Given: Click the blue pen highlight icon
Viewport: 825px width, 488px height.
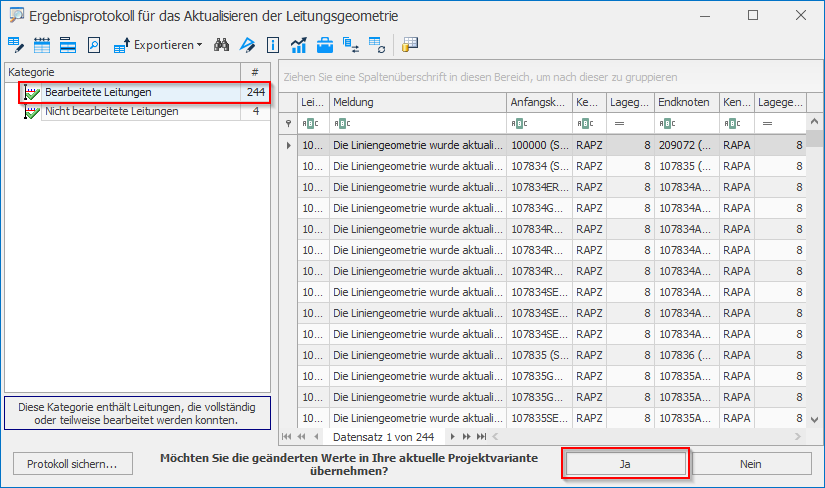Looking at the screenshot, I should point(248,45).
